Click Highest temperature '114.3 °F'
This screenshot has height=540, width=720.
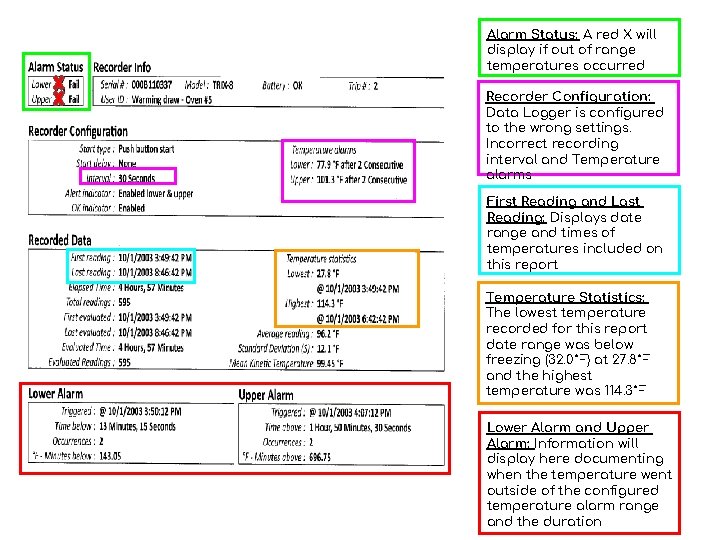click(329, 304)
